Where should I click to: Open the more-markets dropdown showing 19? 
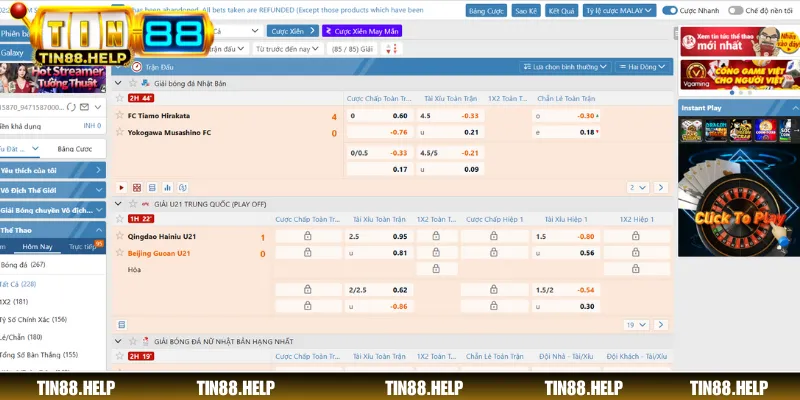click(636, 324)
